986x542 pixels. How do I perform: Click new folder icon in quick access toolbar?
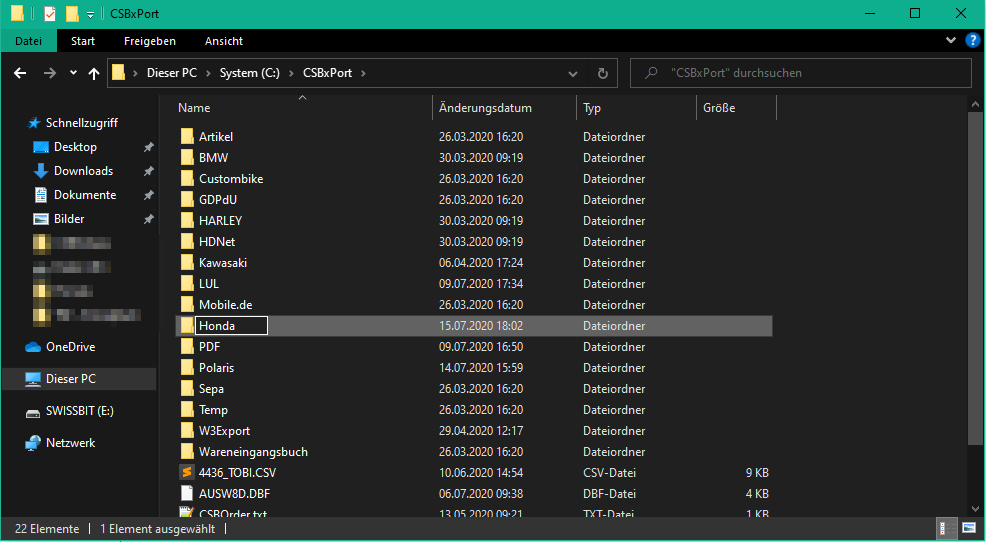(72, 13)
